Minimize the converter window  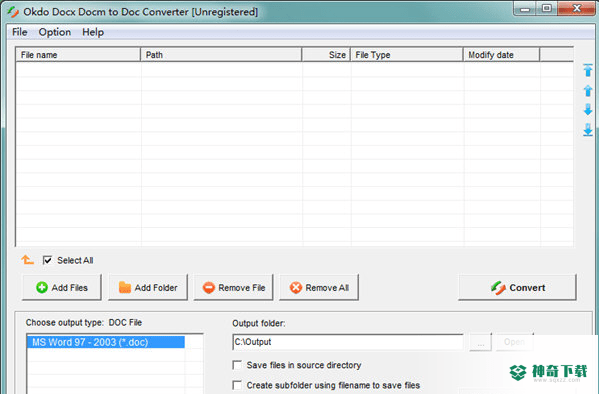tap(525, 8)
